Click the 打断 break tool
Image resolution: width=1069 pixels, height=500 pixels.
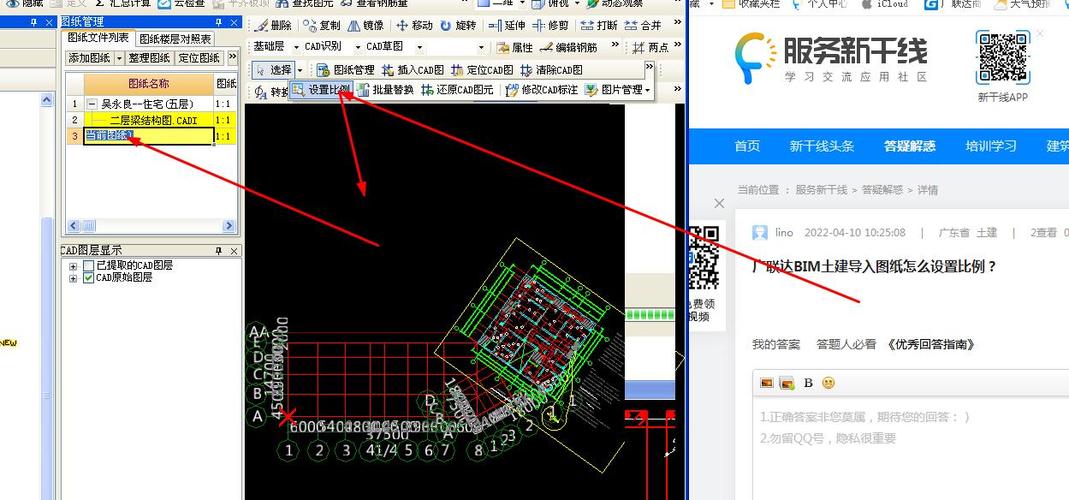pos(599,25)
